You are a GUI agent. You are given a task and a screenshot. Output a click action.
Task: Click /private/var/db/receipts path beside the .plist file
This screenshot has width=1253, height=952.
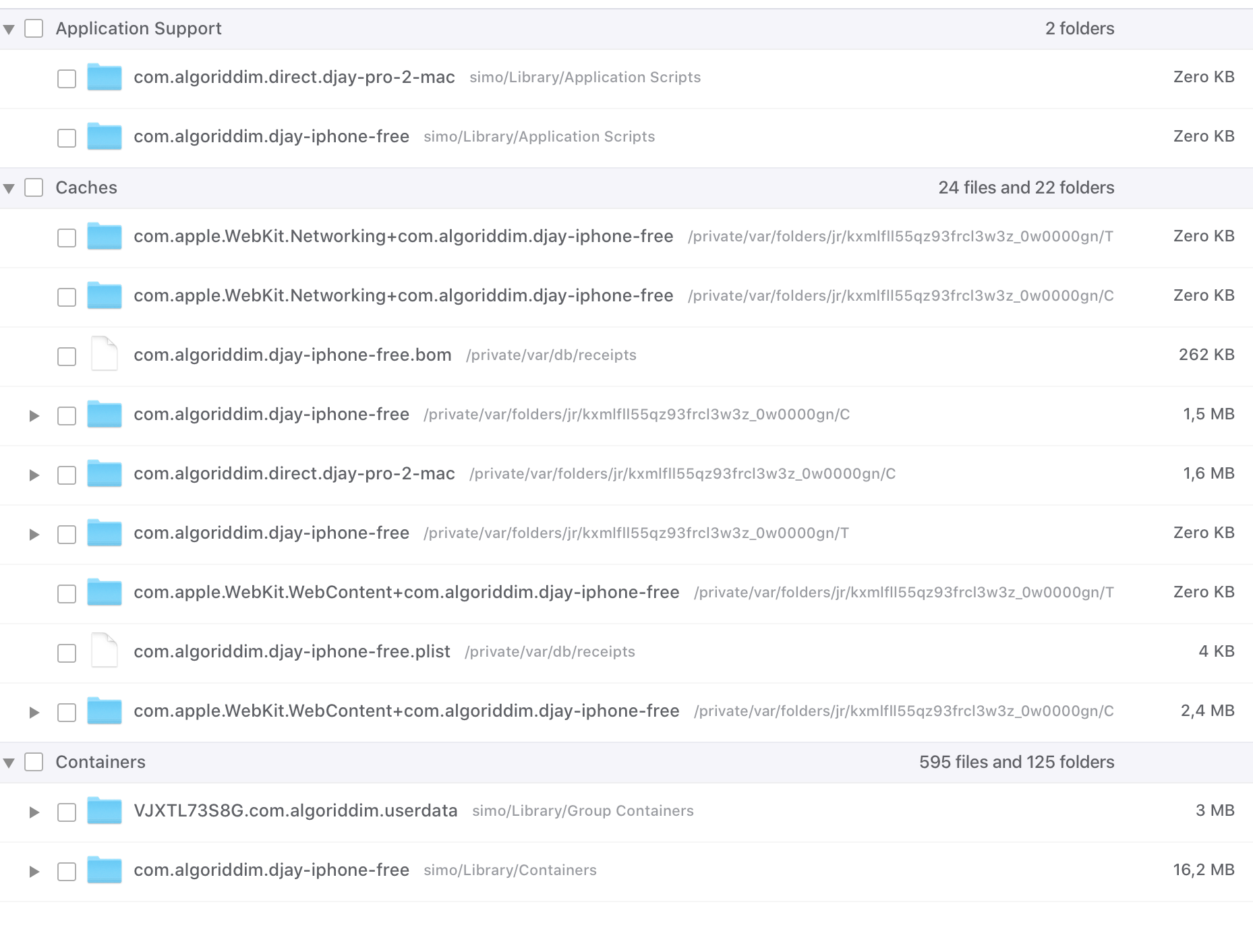[550, 652]
